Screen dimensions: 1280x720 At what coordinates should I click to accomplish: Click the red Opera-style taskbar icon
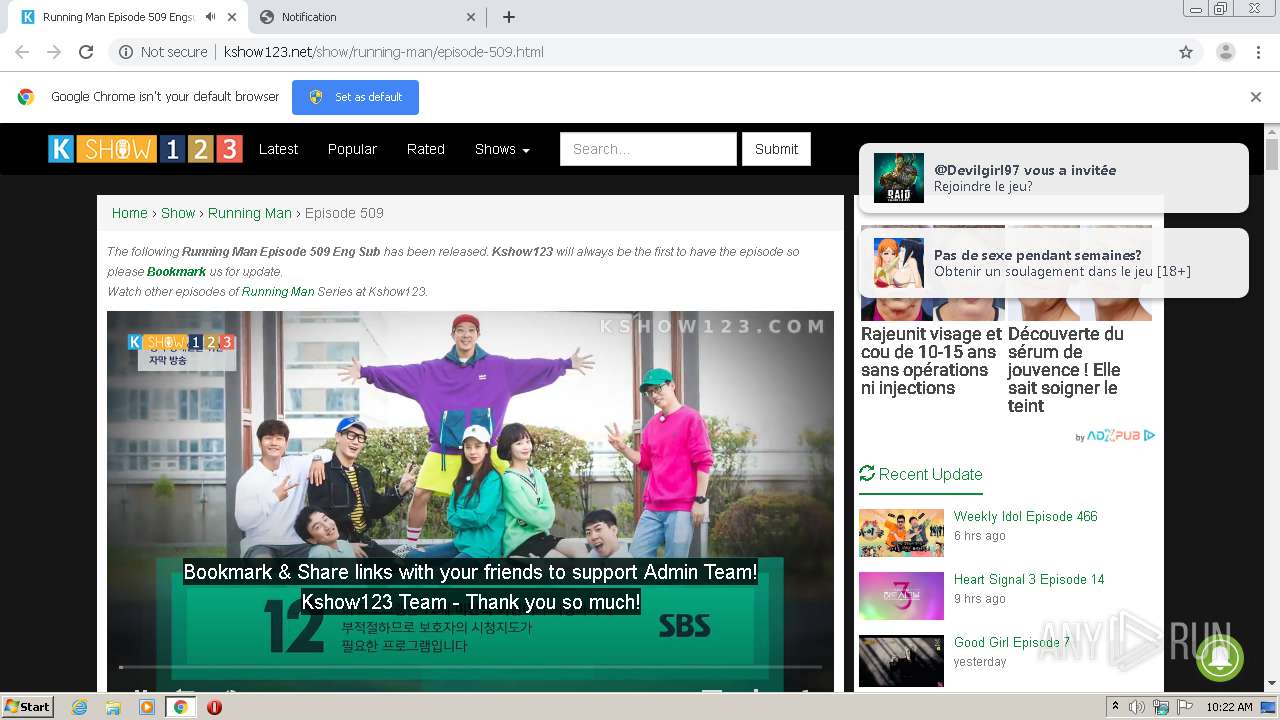pos(214,707)
